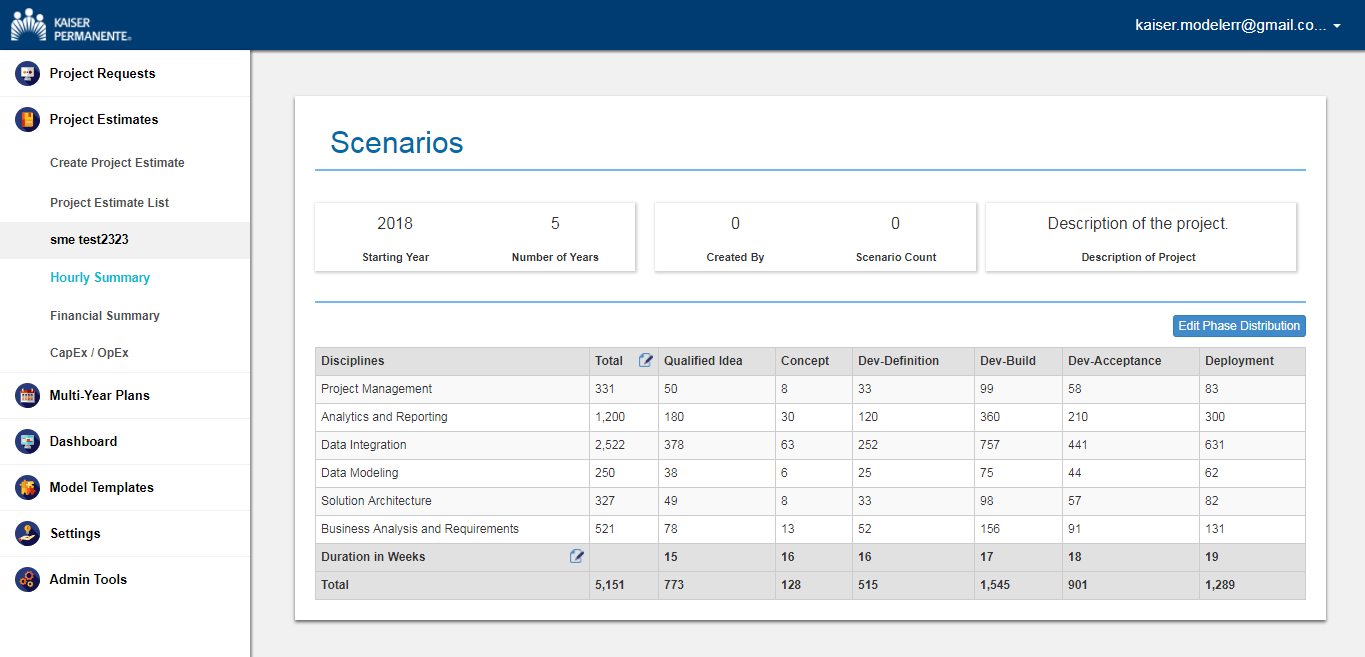Click the Kaiser Permanente logo
This screenshot has height=657, width=1365.
coord(70,25)
